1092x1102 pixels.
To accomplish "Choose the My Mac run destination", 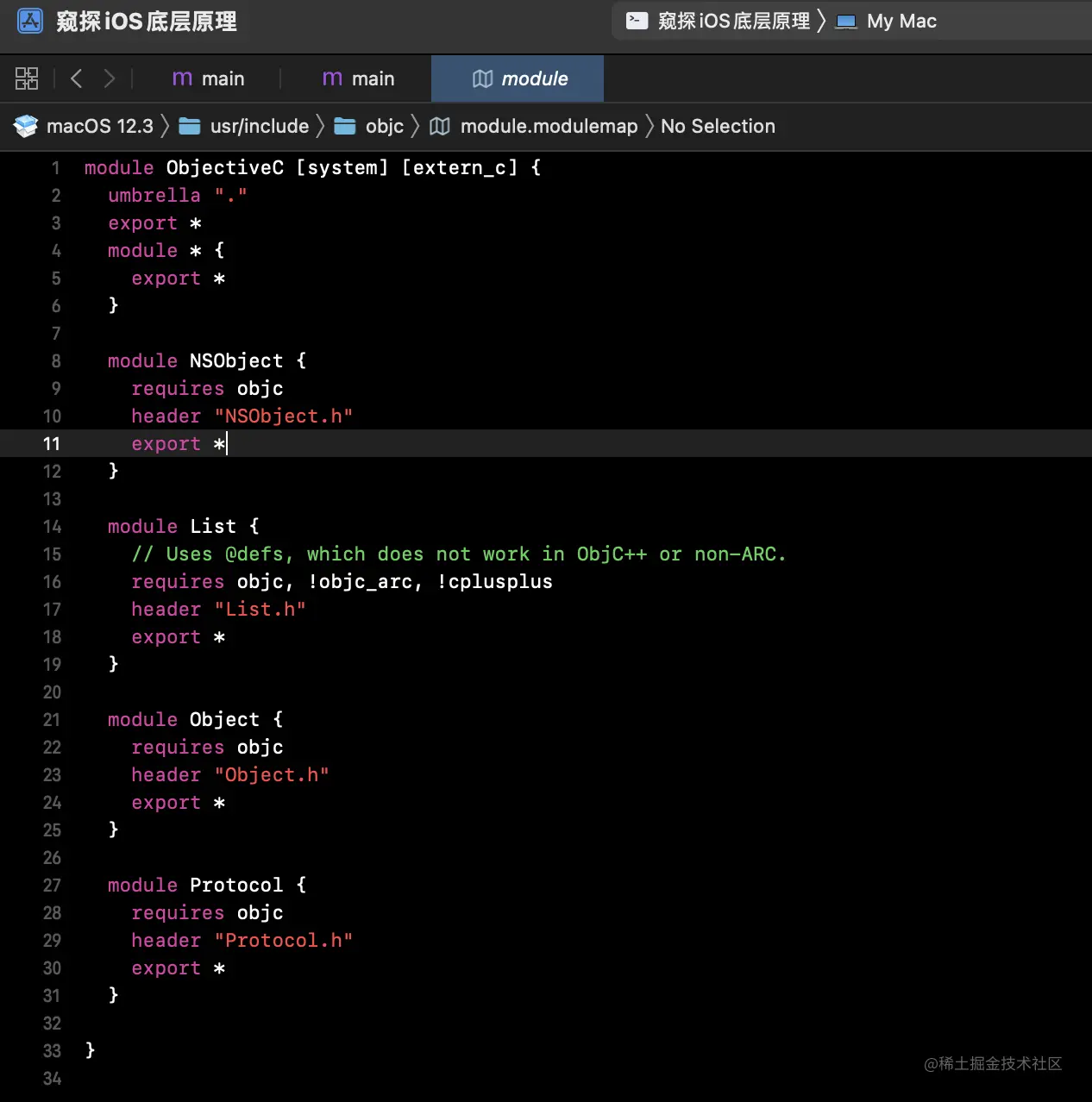I will click(x=901, y=21).
